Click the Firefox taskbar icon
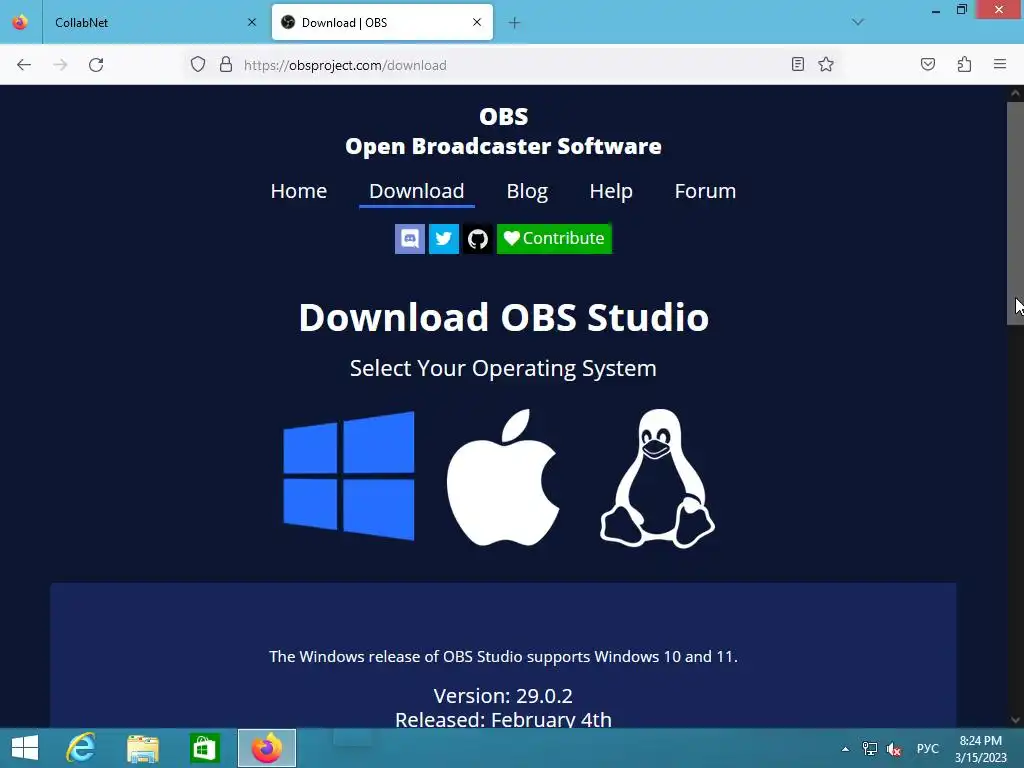 tap(266, 748)
